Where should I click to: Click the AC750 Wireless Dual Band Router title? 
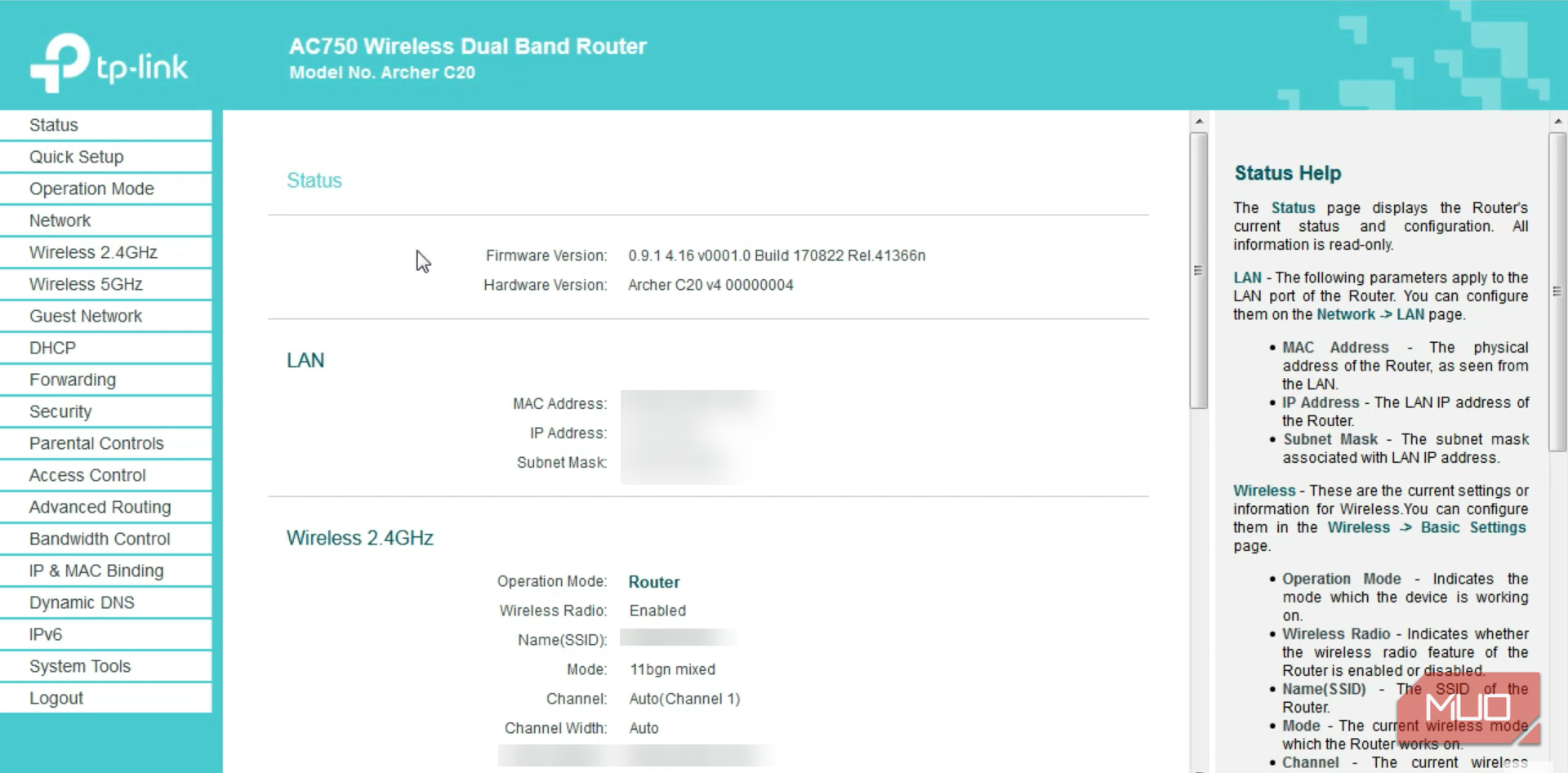click(x=468, y=46)
